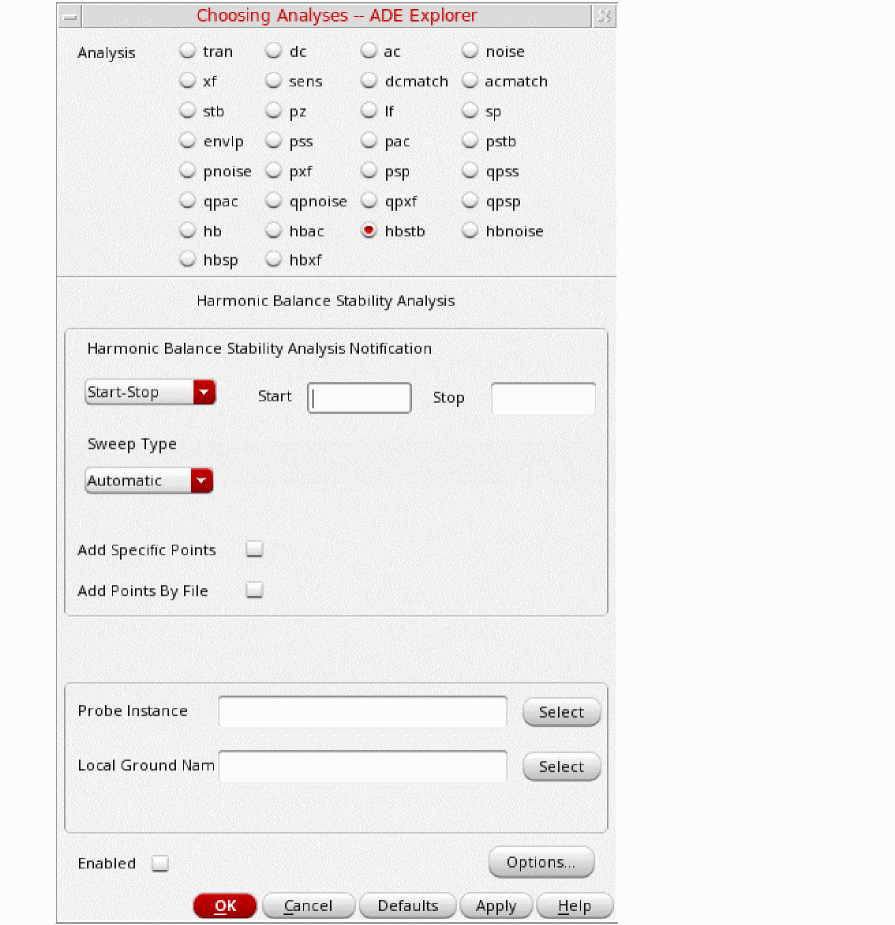Pick the noise analysis type
This screenshot has height=925, width=895.
(470, 52)
